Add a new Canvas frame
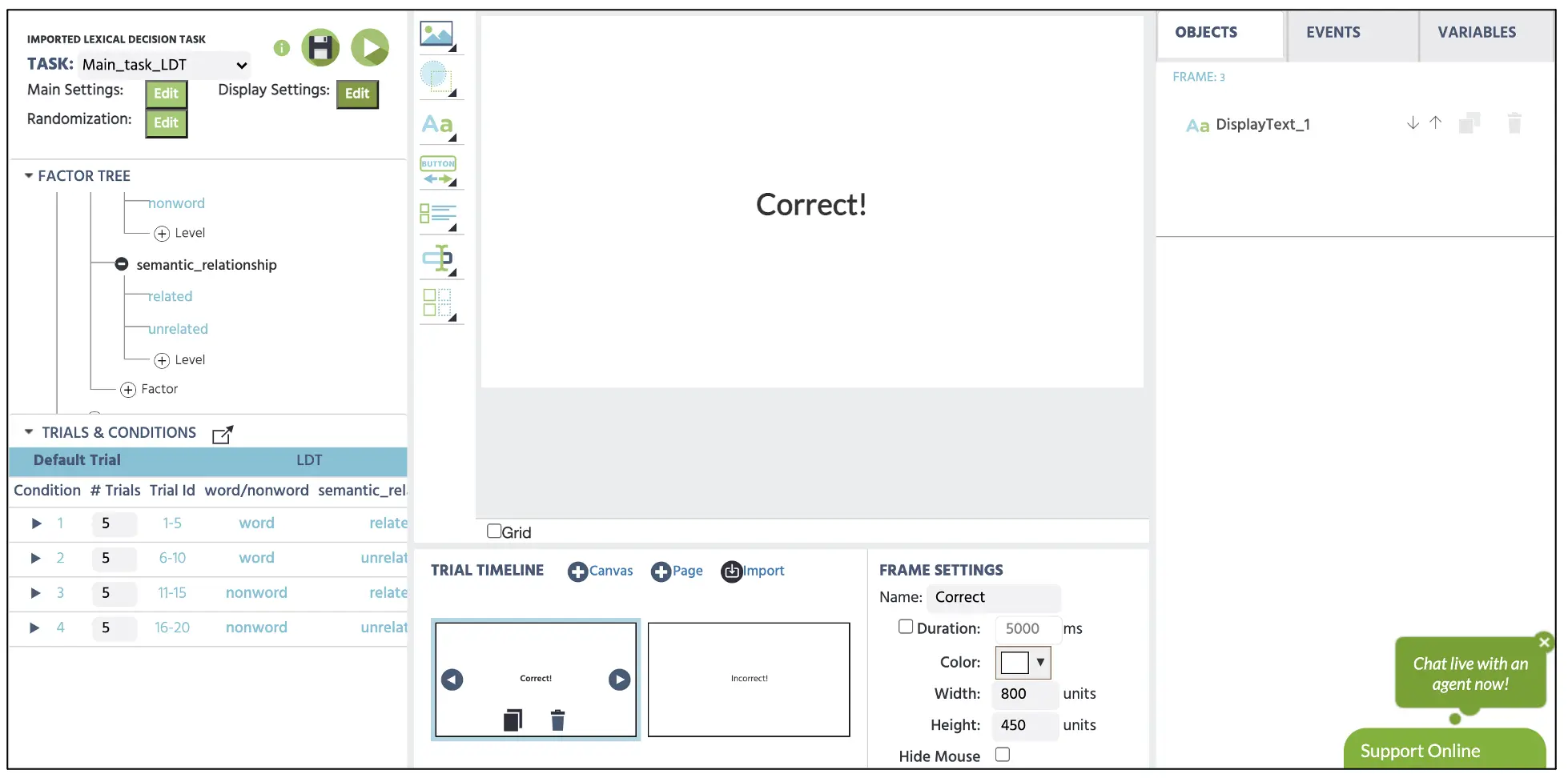 pos(600,571)
